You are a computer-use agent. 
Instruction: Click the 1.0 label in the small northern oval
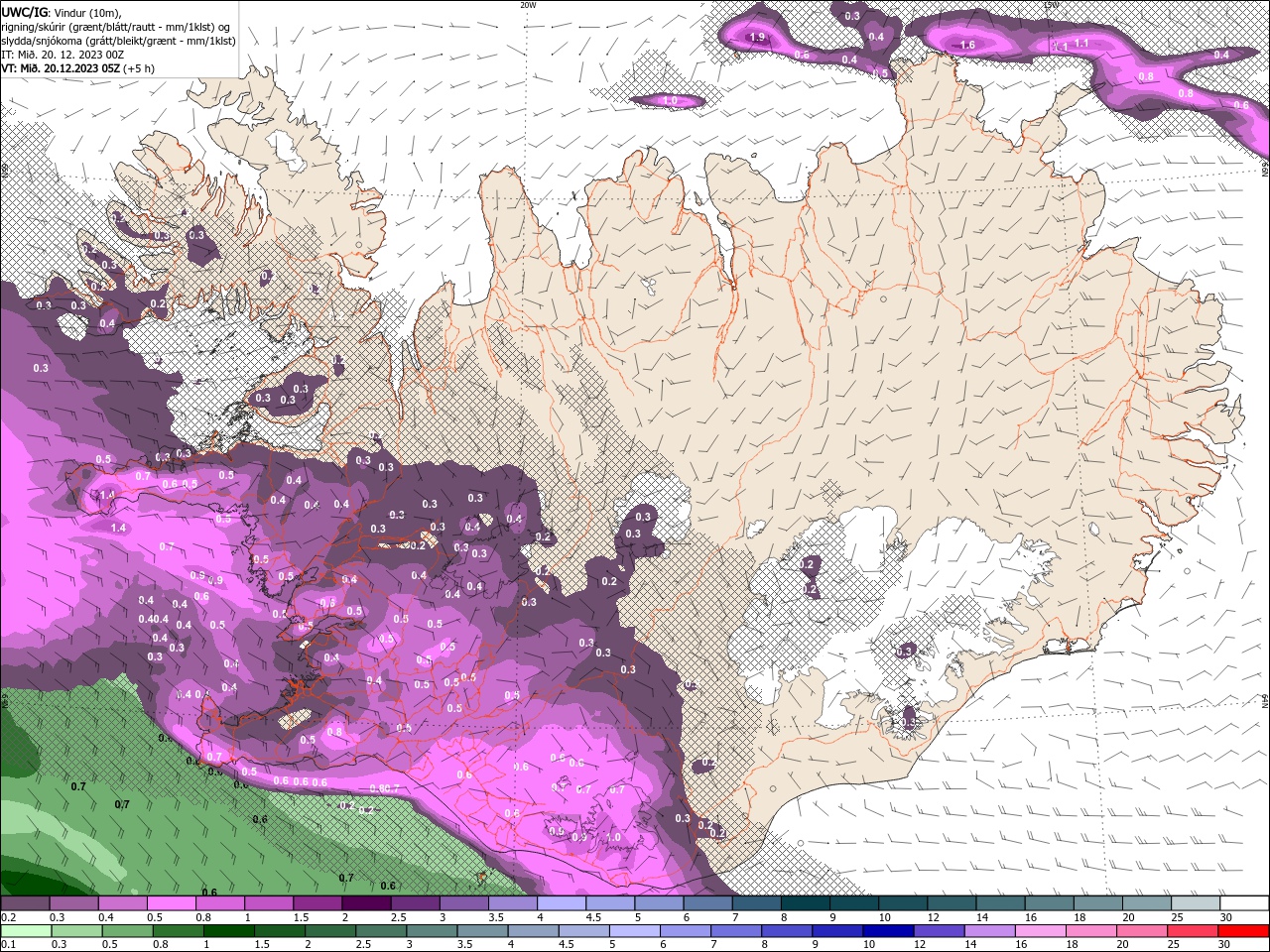(669, 100)
